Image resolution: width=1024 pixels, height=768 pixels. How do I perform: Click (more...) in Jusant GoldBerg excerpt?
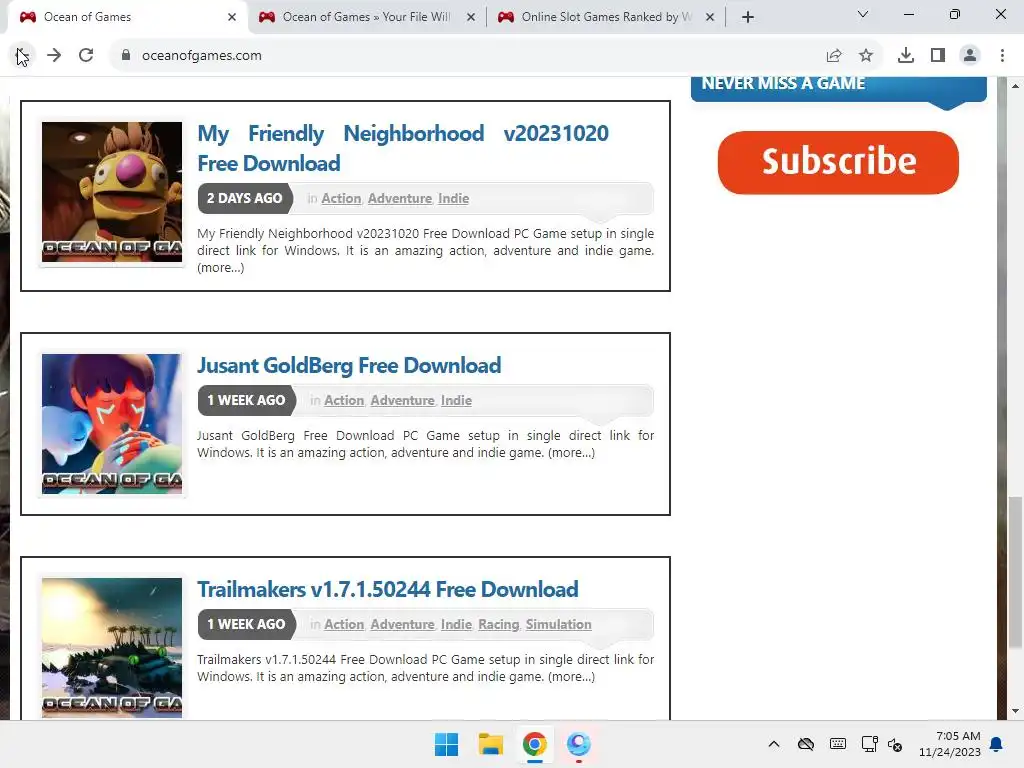click(x=571, y=453)
